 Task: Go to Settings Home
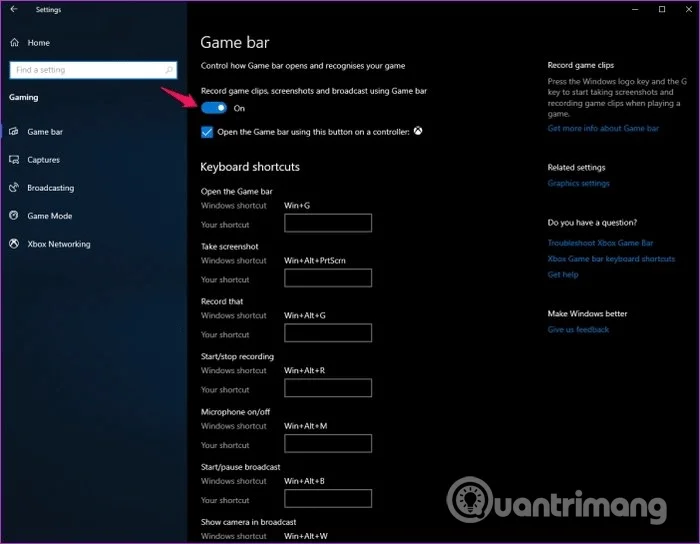pyautogui.click(x=38, y=43)
